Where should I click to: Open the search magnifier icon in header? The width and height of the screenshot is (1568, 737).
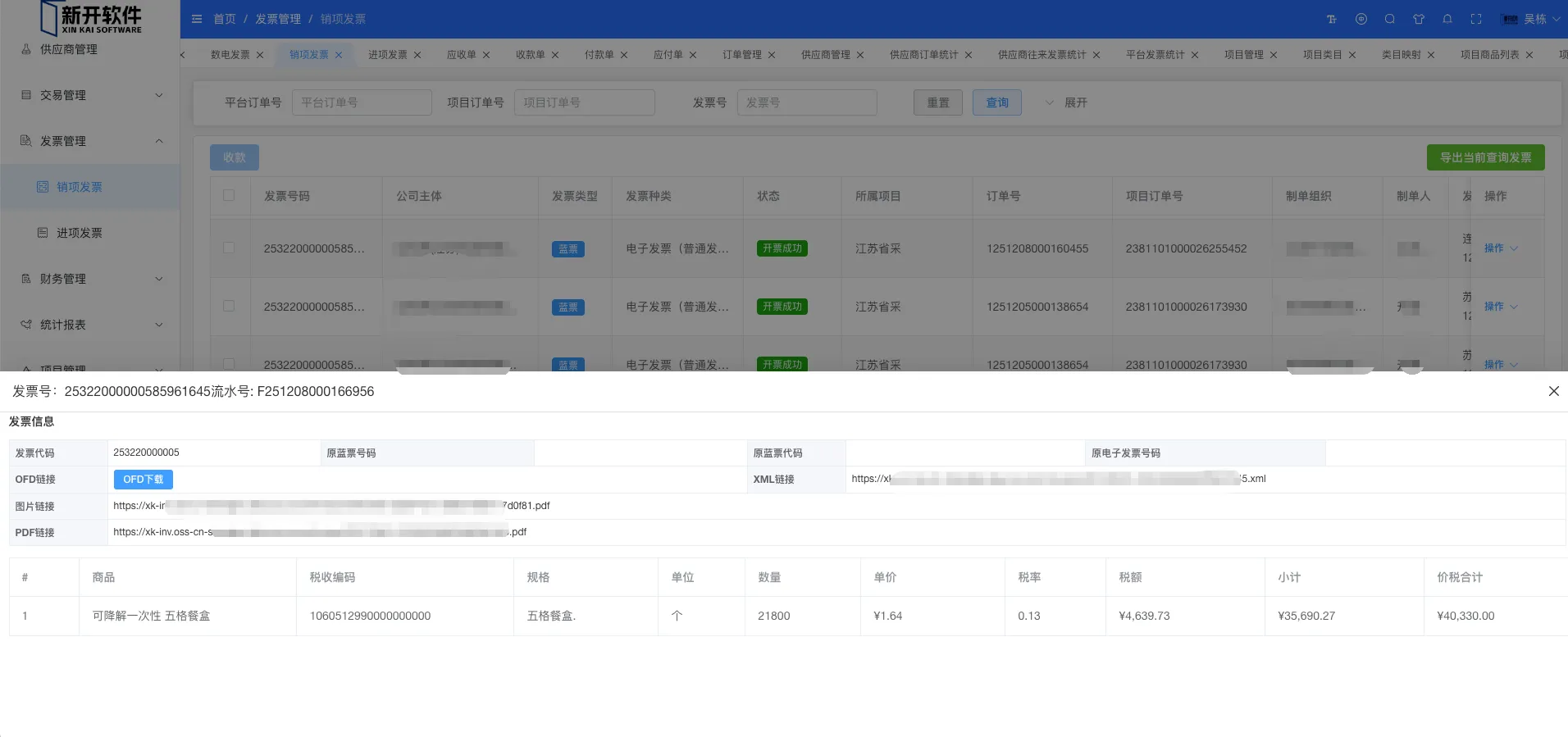point(1390,19)
